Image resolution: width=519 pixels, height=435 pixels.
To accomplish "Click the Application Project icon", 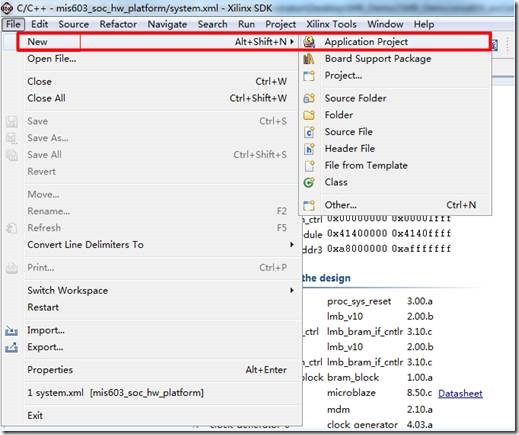I will (309, 42).
